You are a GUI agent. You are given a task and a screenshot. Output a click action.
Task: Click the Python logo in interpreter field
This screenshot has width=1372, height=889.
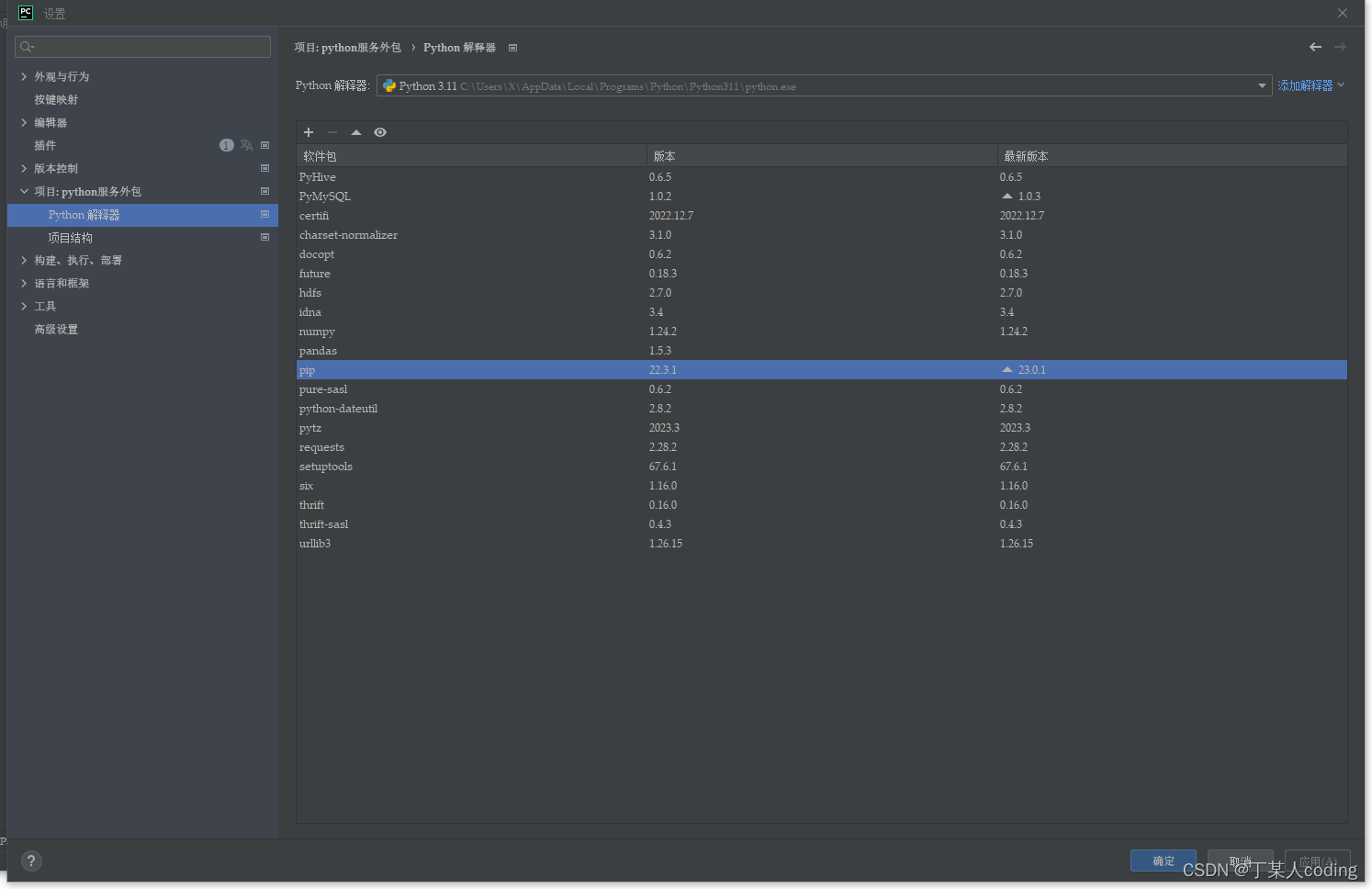coord(389,85)
